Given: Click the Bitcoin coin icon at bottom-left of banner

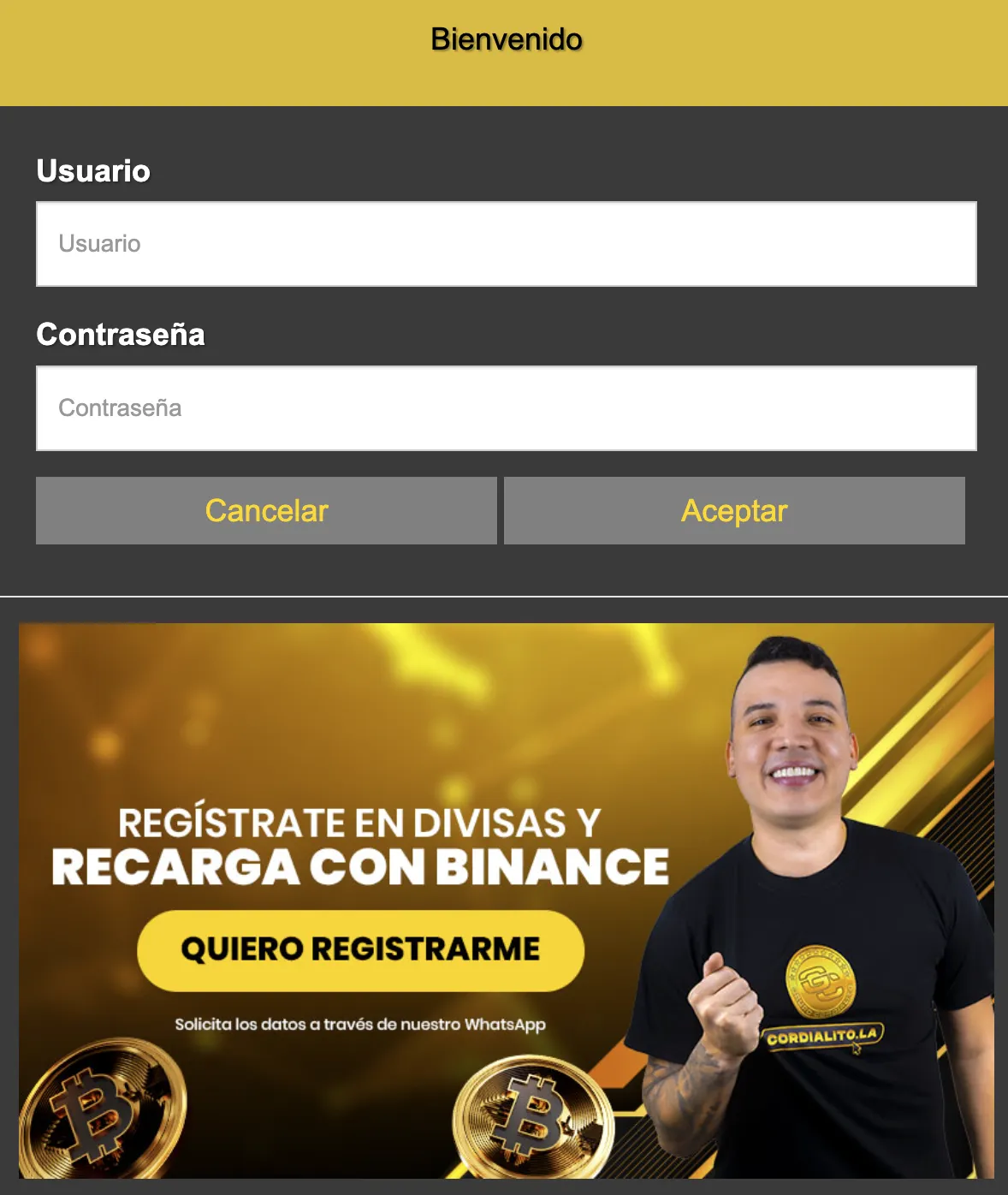Looking at the screenshot, I should [101, 1109].
